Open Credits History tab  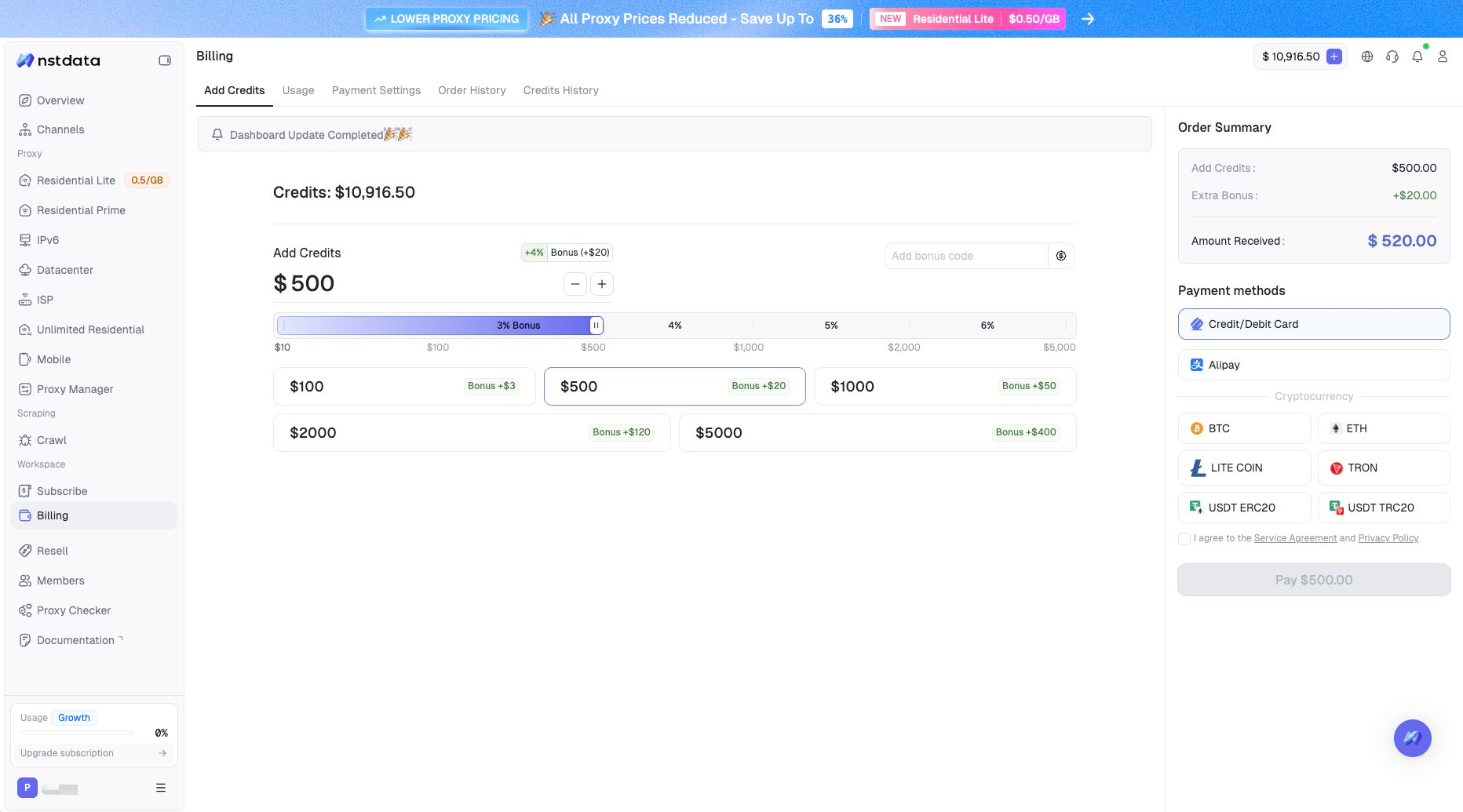[x=561, y=90]
